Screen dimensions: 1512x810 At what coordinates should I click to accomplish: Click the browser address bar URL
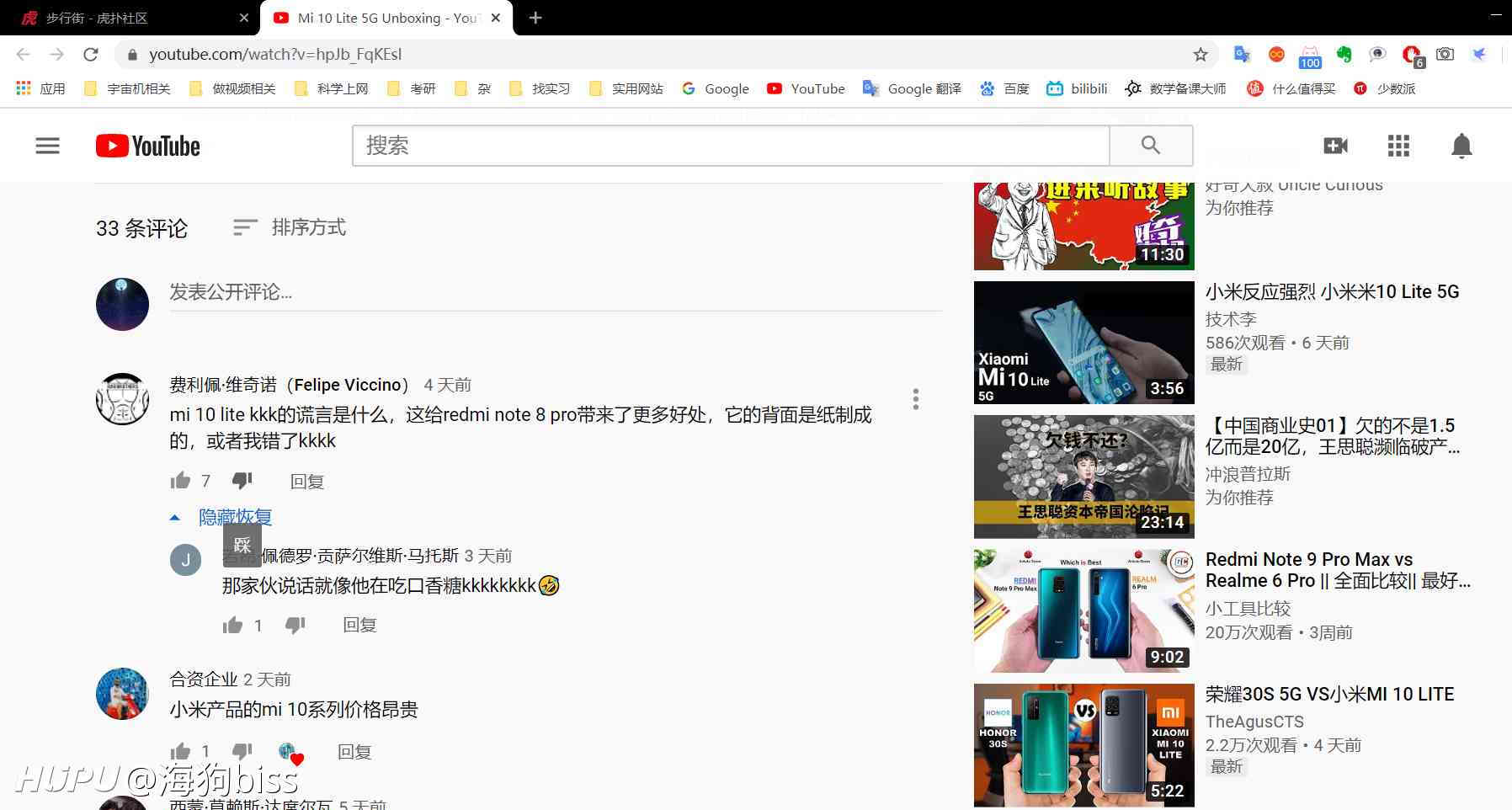275,54
